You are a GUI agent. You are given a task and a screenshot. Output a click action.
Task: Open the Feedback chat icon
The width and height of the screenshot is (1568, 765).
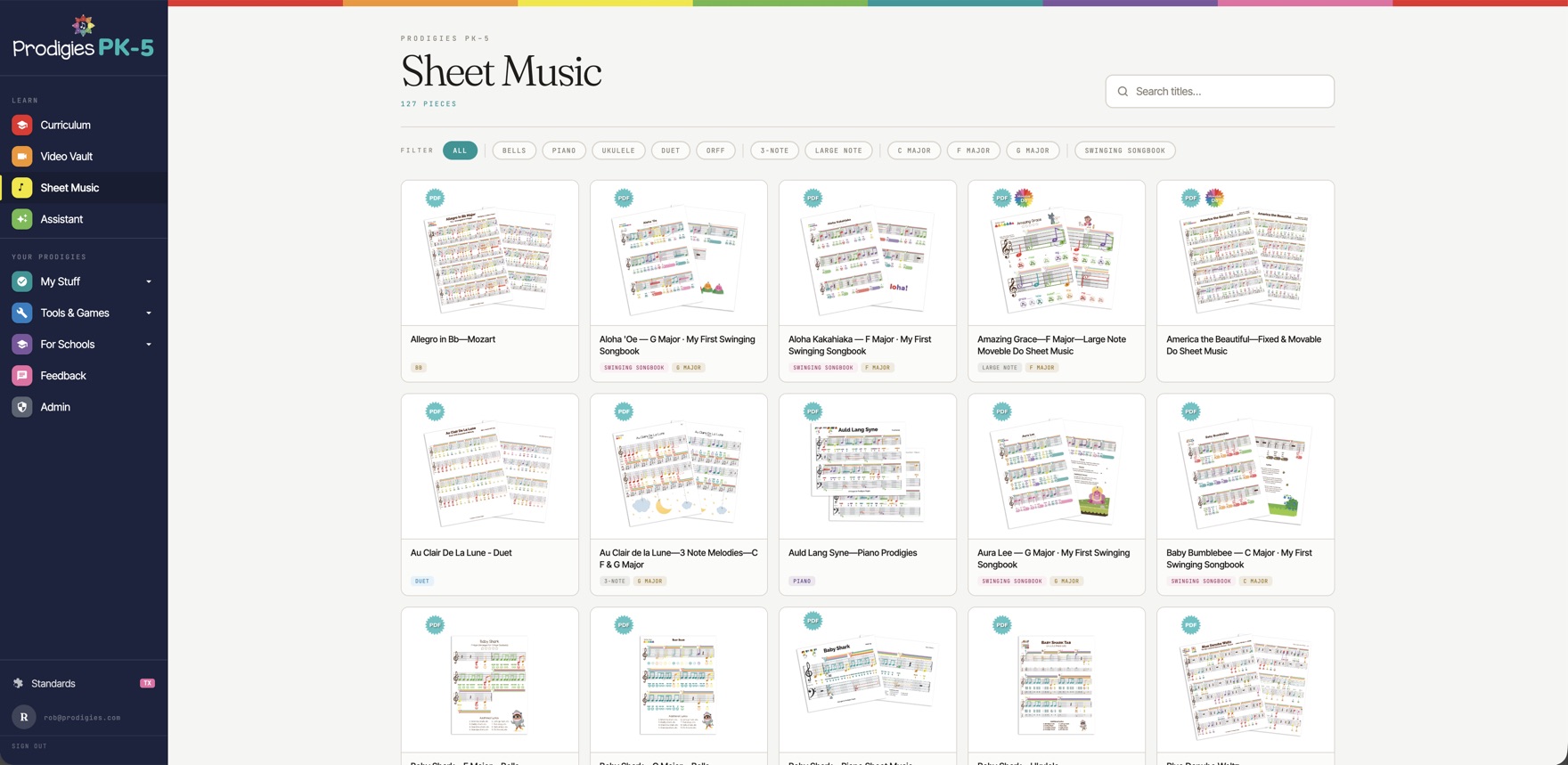pos(22,376)
